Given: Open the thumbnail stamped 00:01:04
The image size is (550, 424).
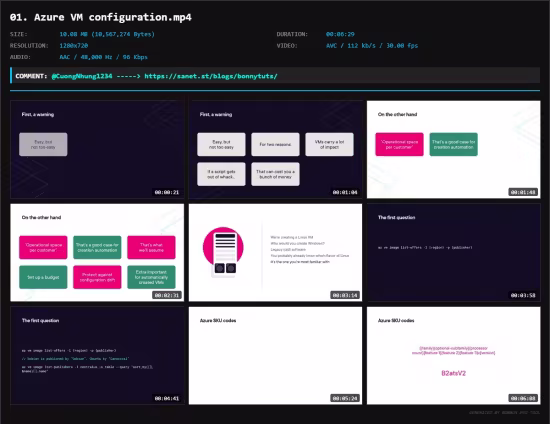Looking at the screenshot, I should tap(275, 149).
